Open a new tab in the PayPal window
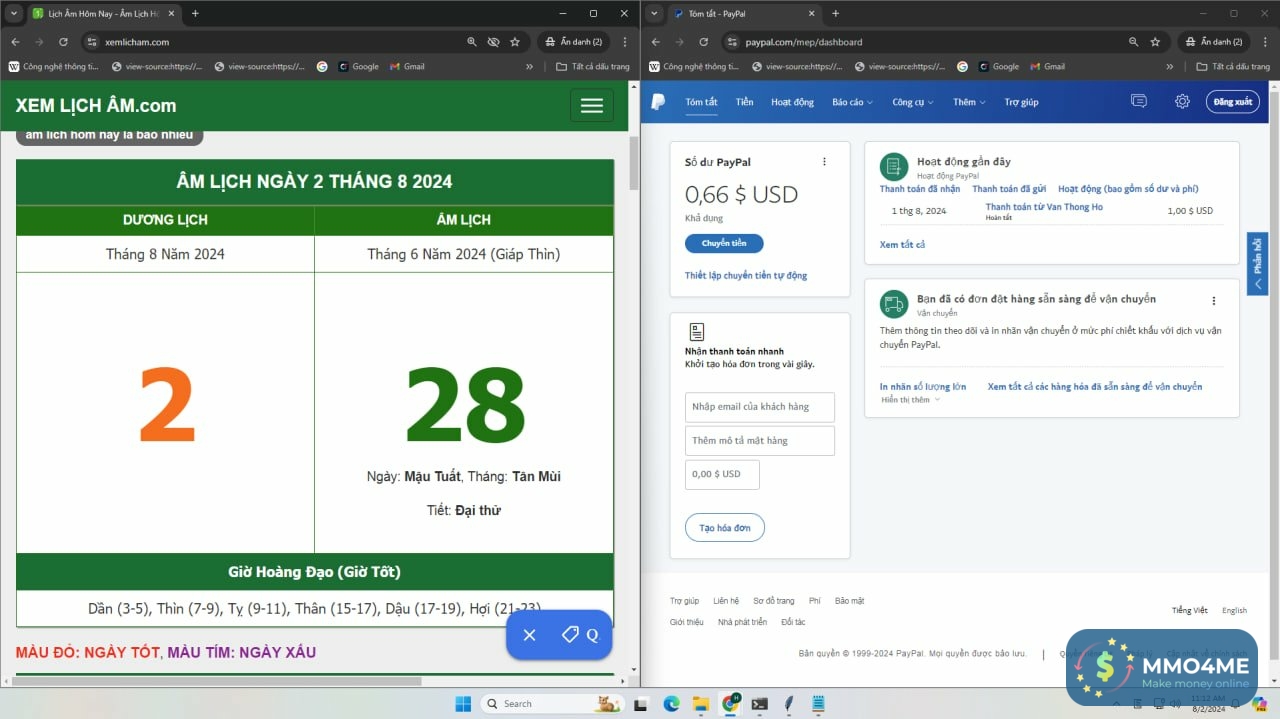1280x719 pixels. coord(835,13)
